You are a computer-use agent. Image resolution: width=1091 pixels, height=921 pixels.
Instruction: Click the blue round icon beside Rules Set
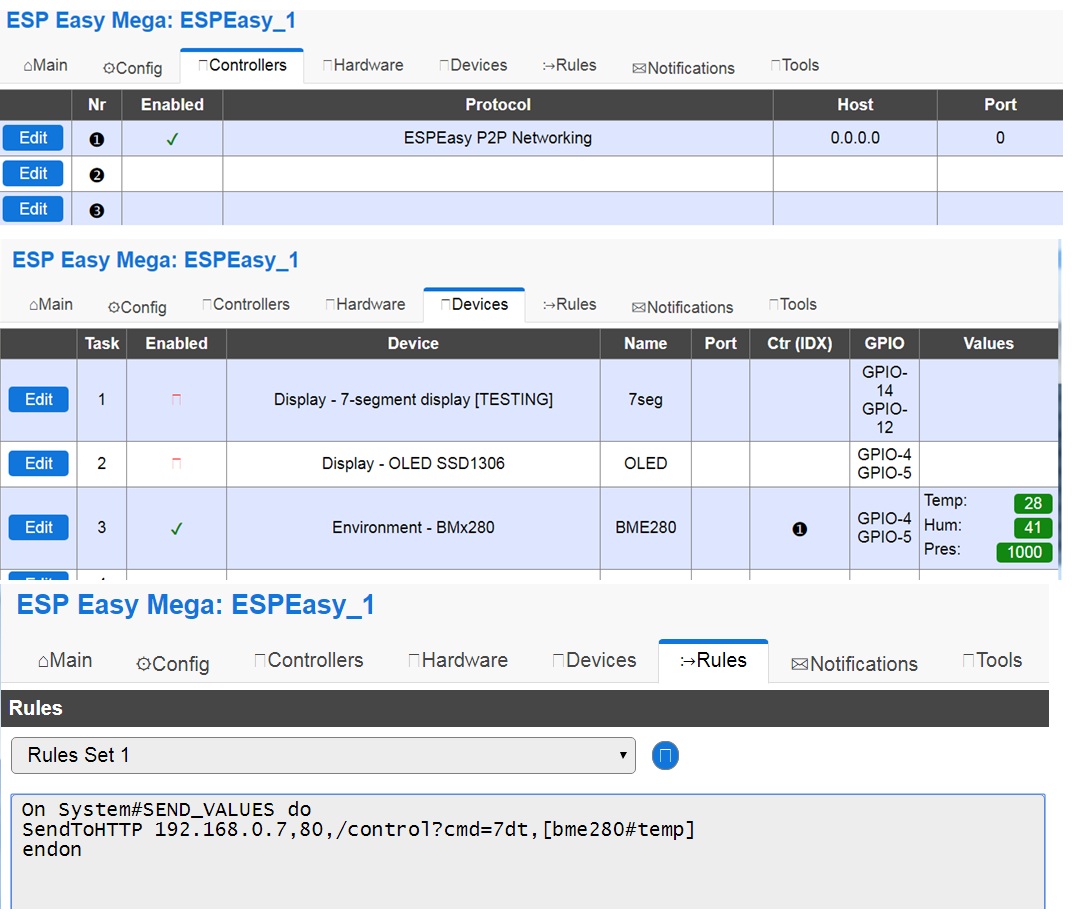point(665,755)
